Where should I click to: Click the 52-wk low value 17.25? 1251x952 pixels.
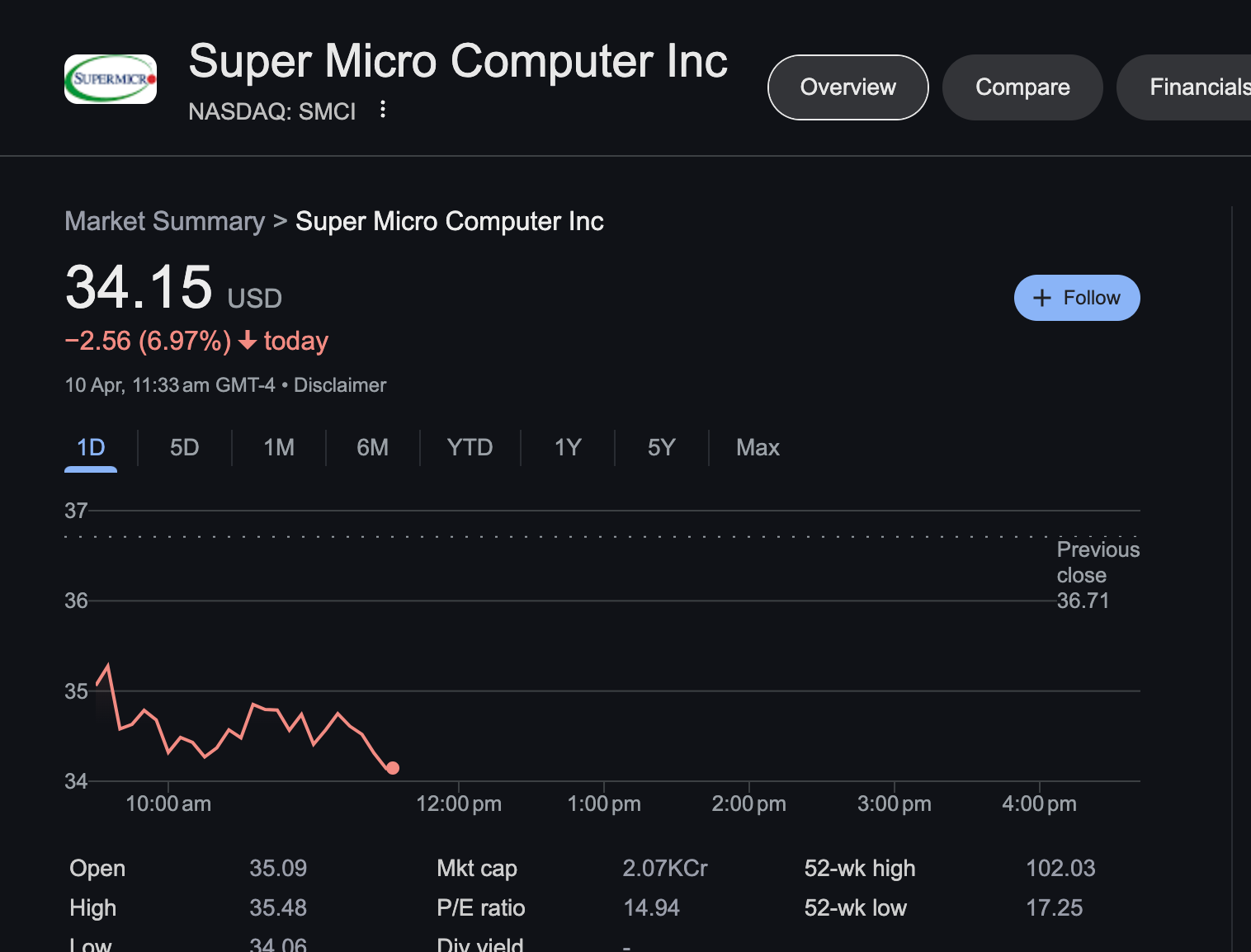pos(1054,908)
